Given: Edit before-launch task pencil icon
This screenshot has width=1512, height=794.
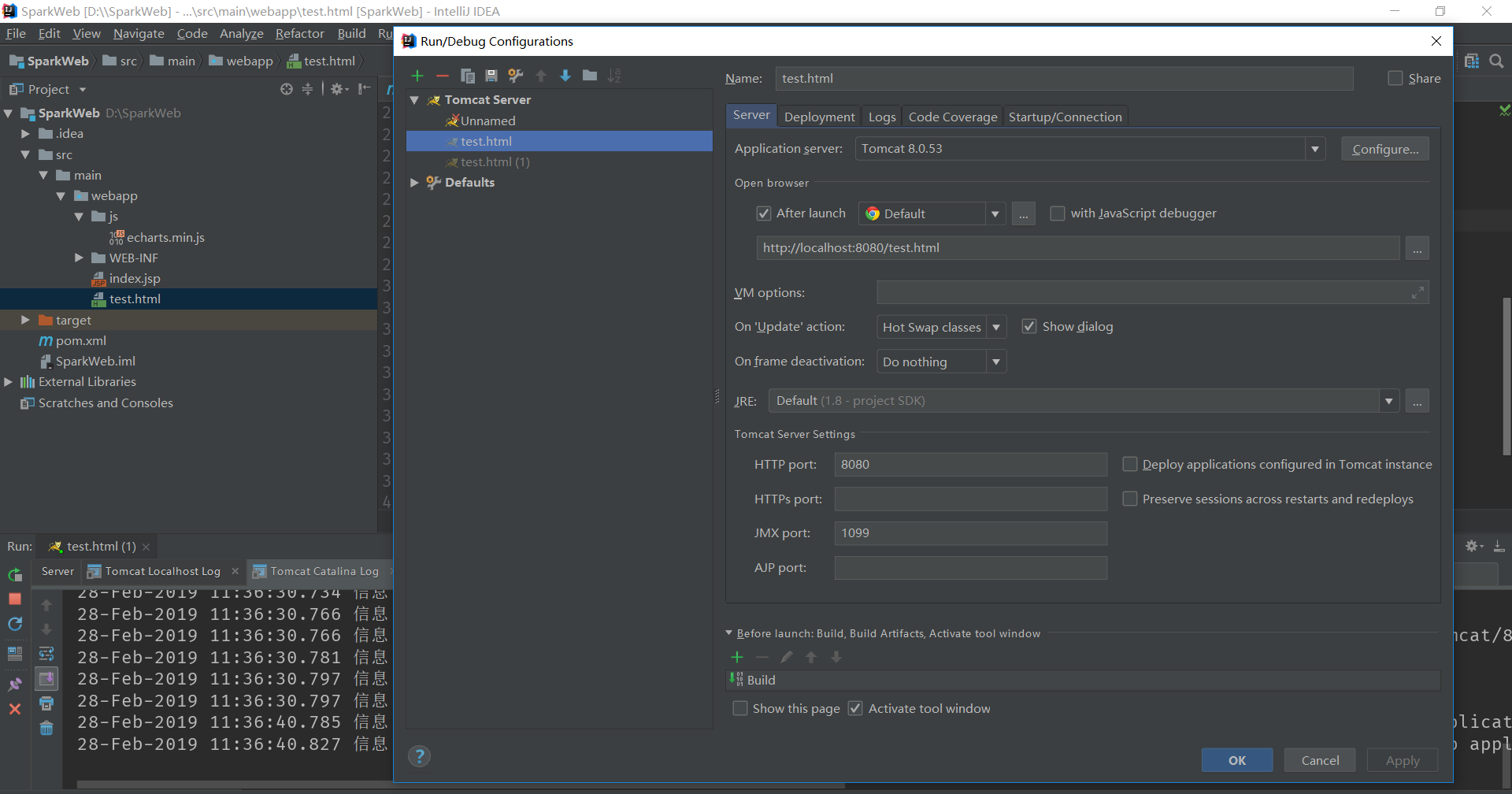Looking at the screenshot, I should pos(787,657).
